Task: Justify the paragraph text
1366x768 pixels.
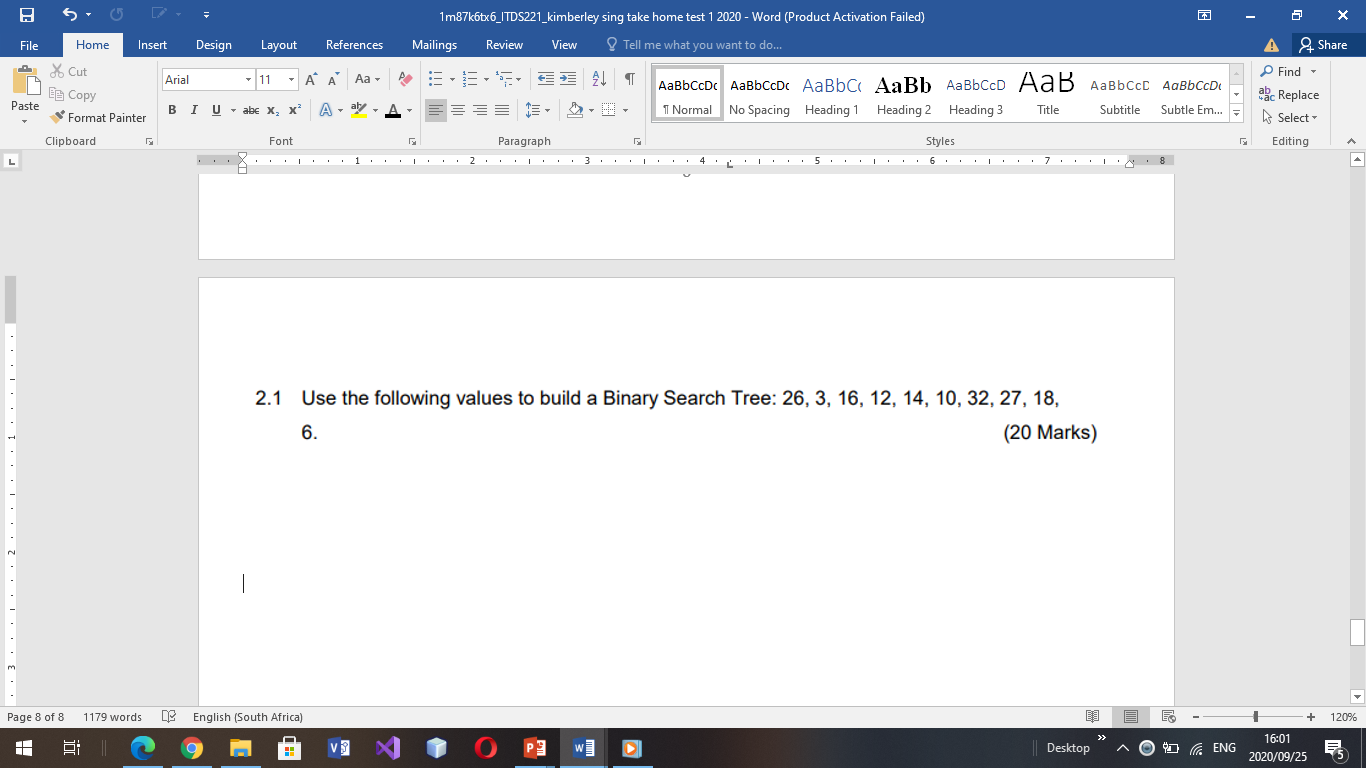Action: (x=501, y=110)
